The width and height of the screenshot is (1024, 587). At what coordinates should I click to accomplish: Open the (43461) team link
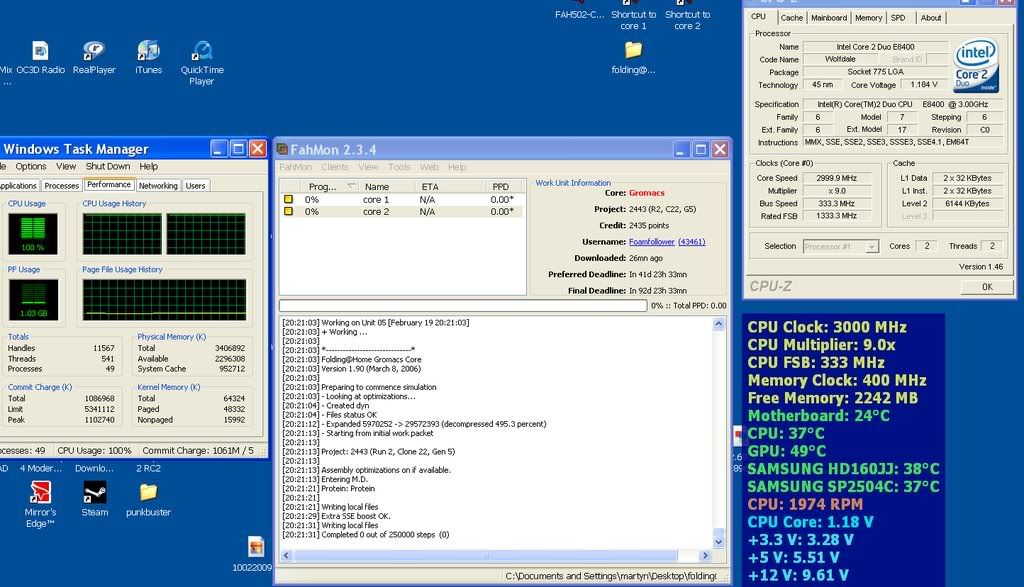[692, 242]
